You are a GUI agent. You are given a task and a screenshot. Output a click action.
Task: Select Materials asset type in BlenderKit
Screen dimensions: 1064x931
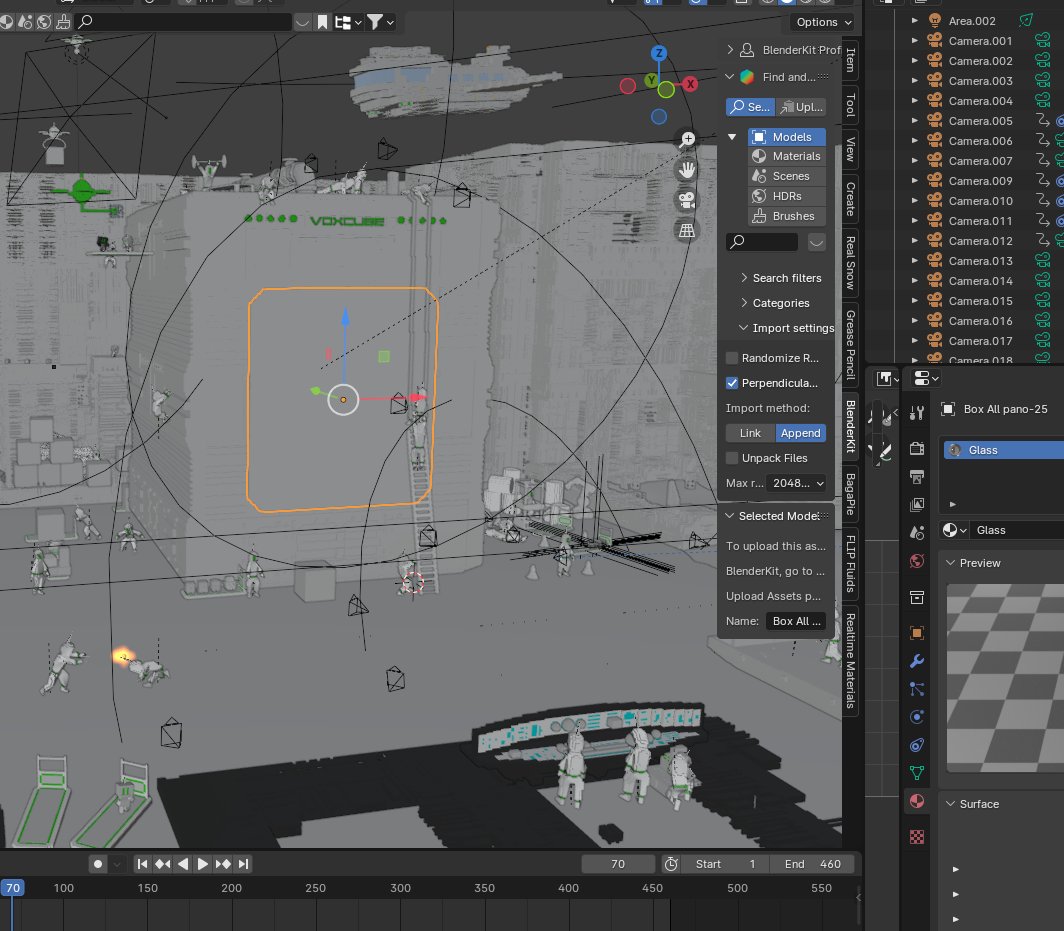(x=787, y=156)
